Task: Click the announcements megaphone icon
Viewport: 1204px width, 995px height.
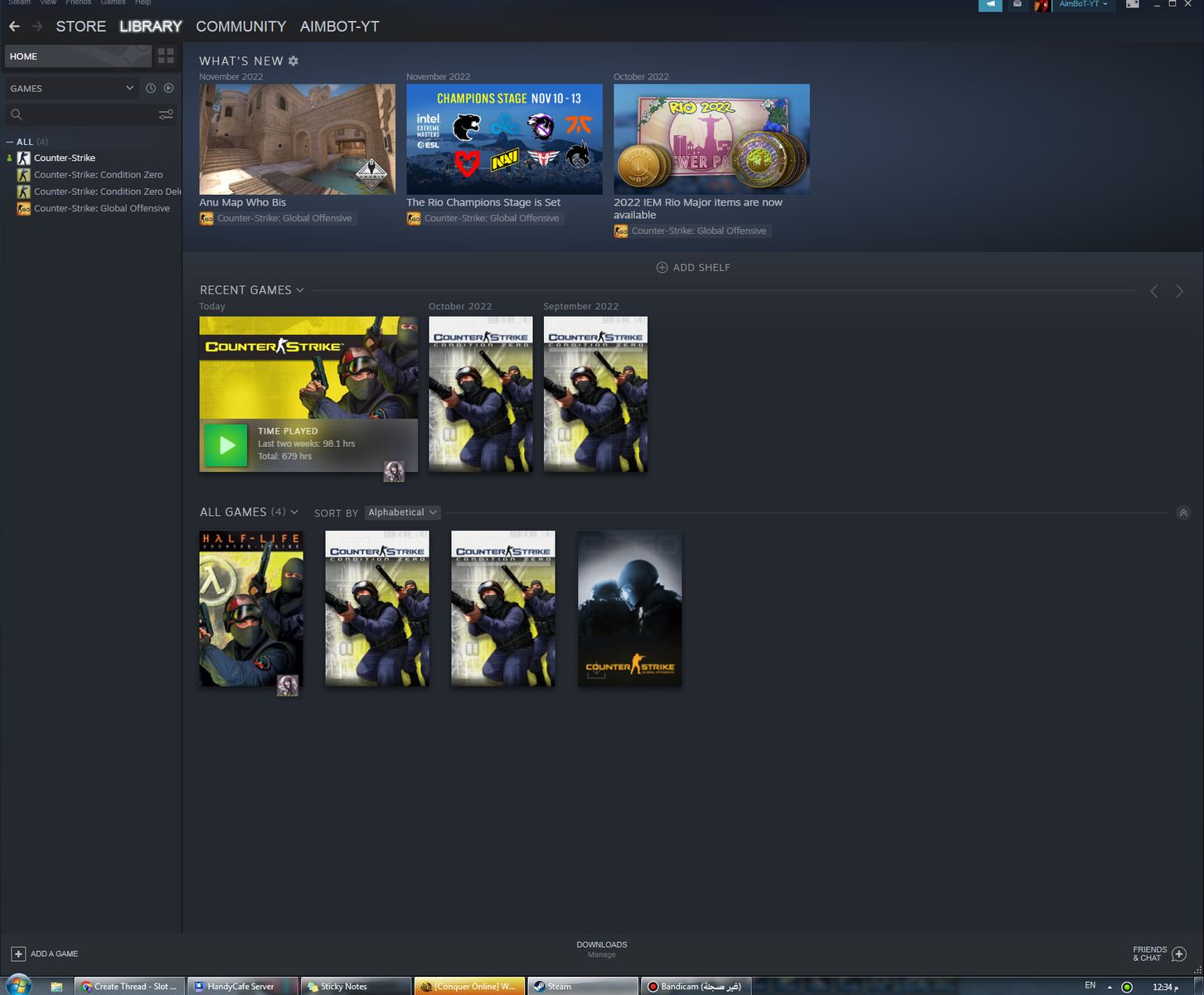Action: click(x=990, y=4)
